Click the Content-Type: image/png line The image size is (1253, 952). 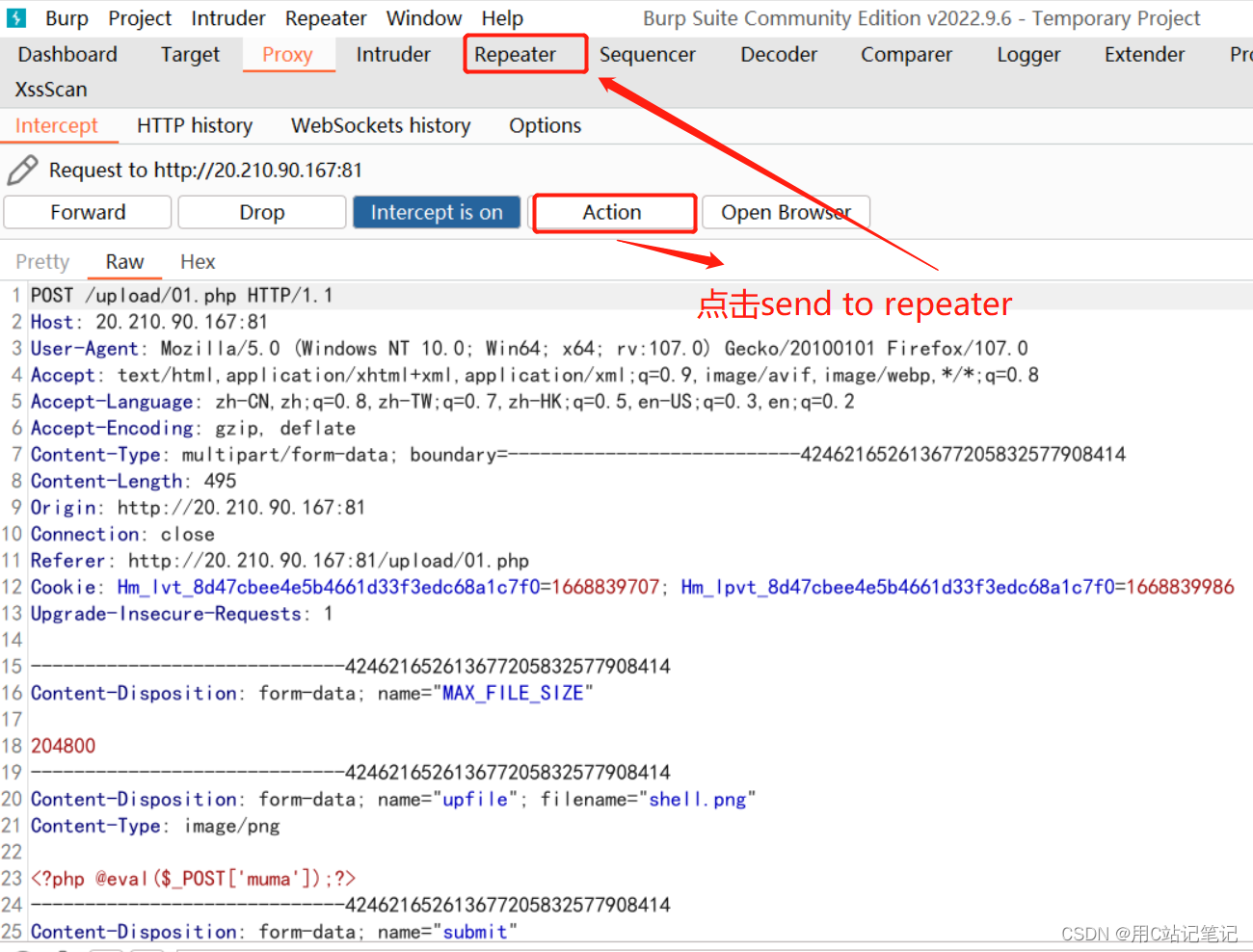[x=155, y=826]
